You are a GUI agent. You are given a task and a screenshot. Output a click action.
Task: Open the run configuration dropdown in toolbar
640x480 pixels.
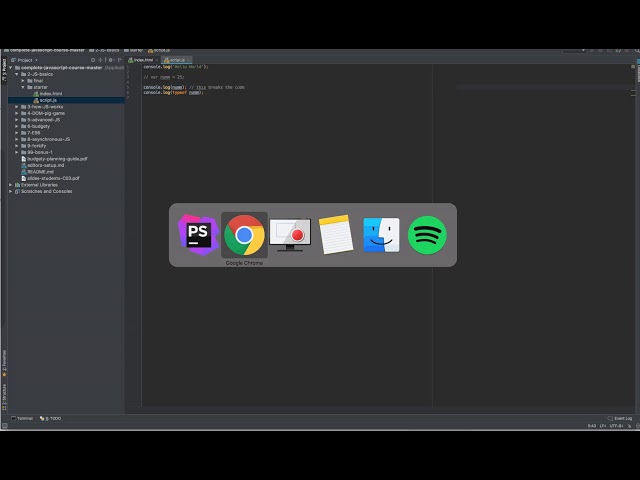(574, 51)
